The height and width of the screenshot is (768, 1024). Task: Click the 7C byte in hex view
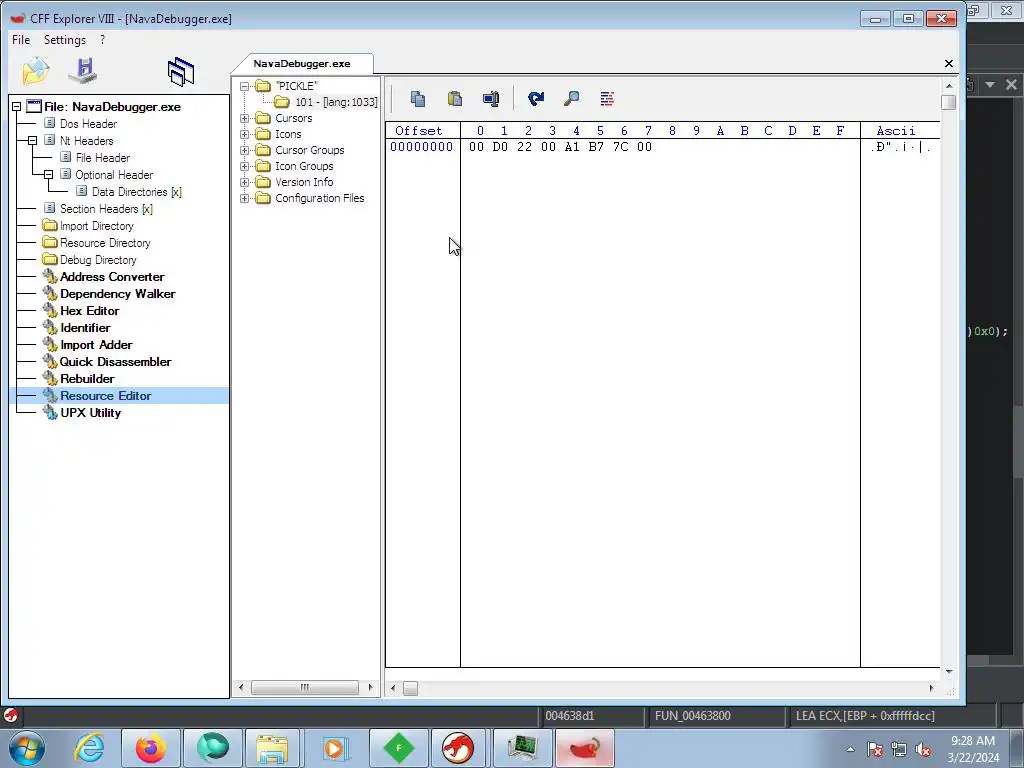pyautogui.click(x=620, y=147)
